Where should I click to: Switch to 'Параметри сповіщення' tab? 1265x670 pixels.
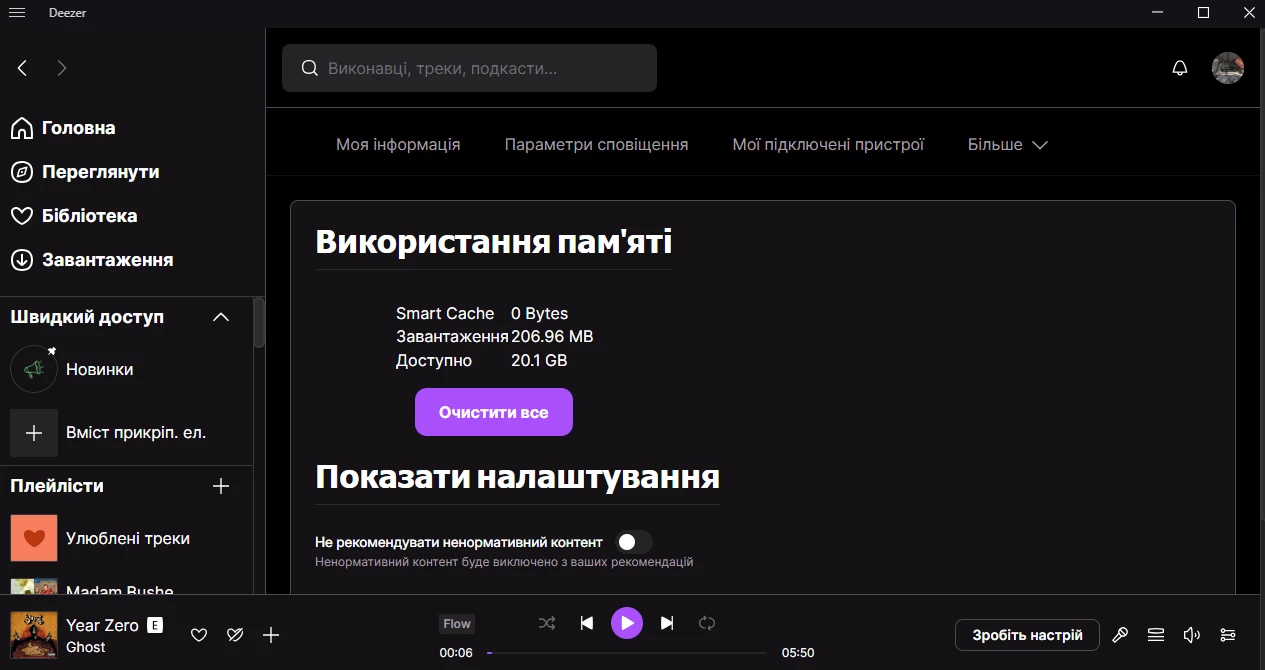click(x=596, y=144)
